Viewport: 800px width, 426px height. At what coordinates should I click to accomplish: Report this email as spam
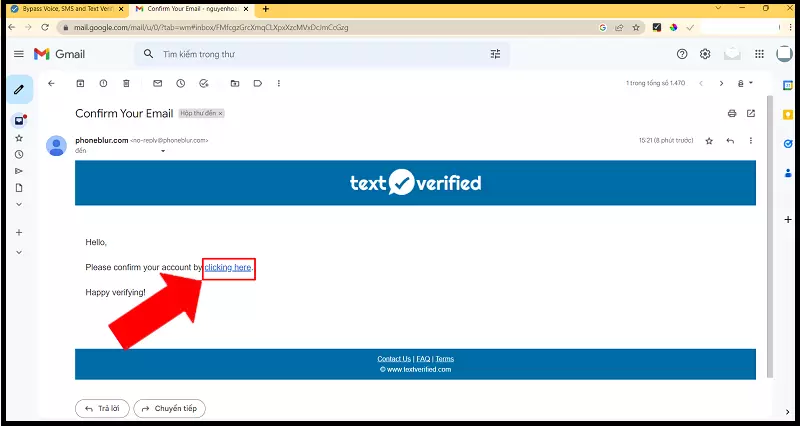coord(103,83)
